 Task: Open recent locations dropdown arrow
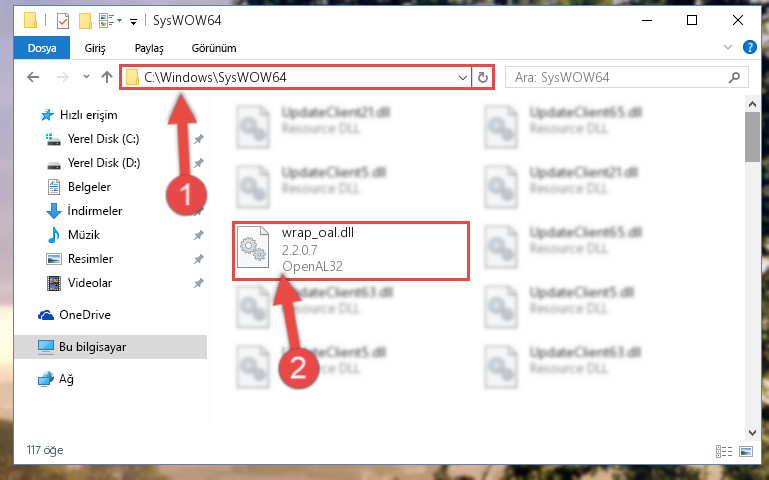pos(86,77)
